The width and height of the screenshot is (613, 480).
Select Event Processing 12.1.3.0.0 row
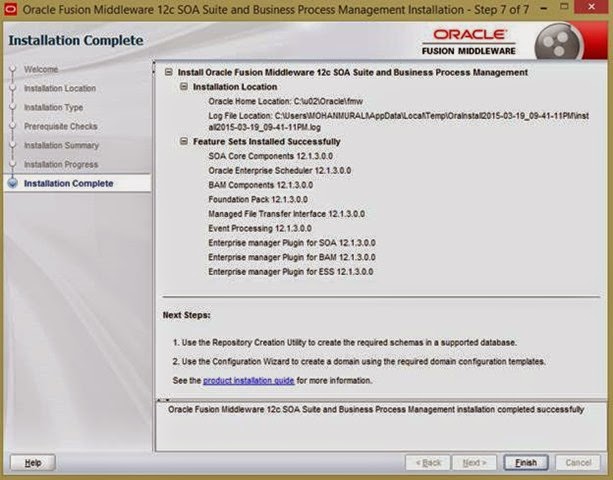(260, 228)
